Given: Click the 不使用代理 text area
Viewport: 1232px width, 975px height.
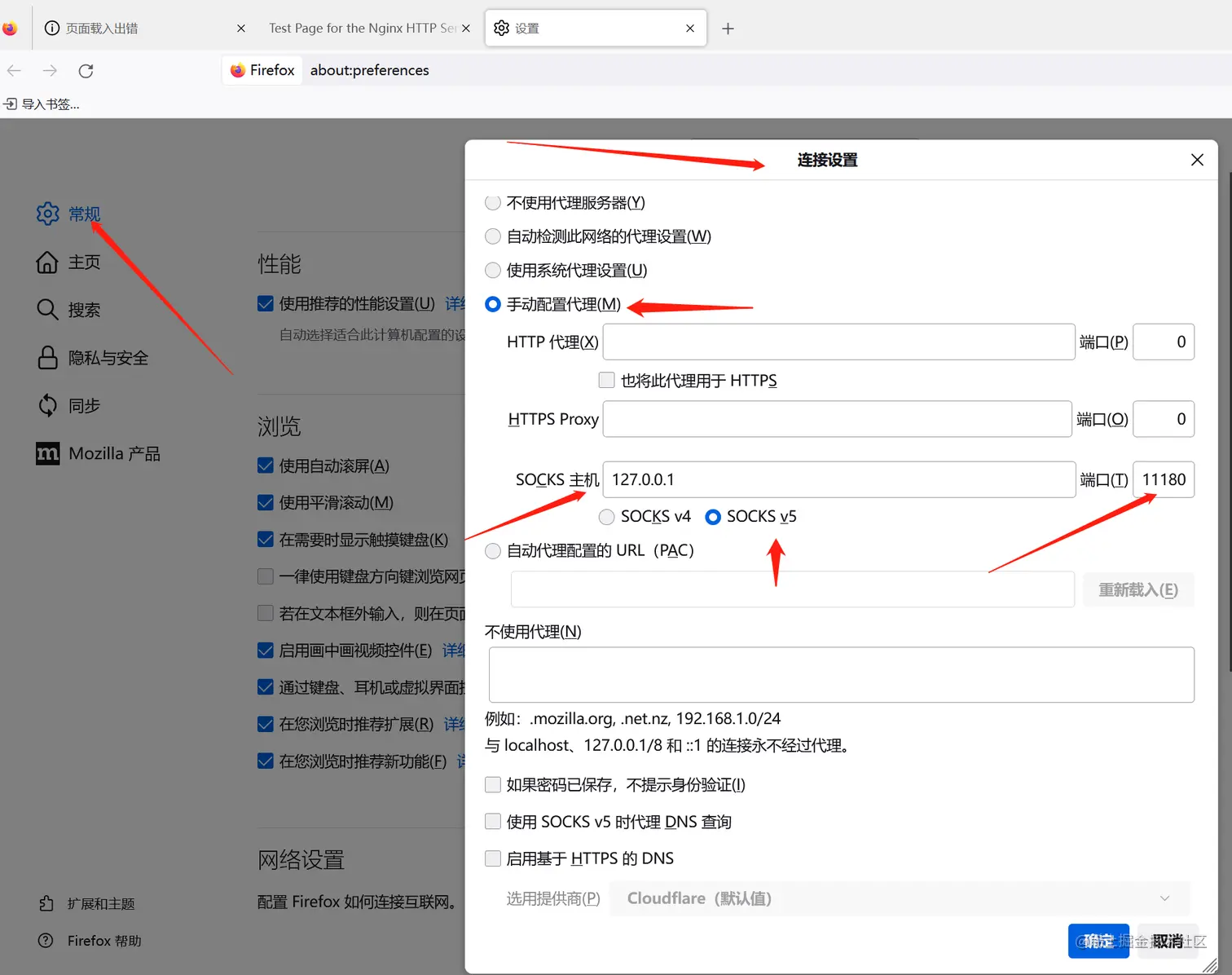Looking at the screenshot, I should coord(842,675).
